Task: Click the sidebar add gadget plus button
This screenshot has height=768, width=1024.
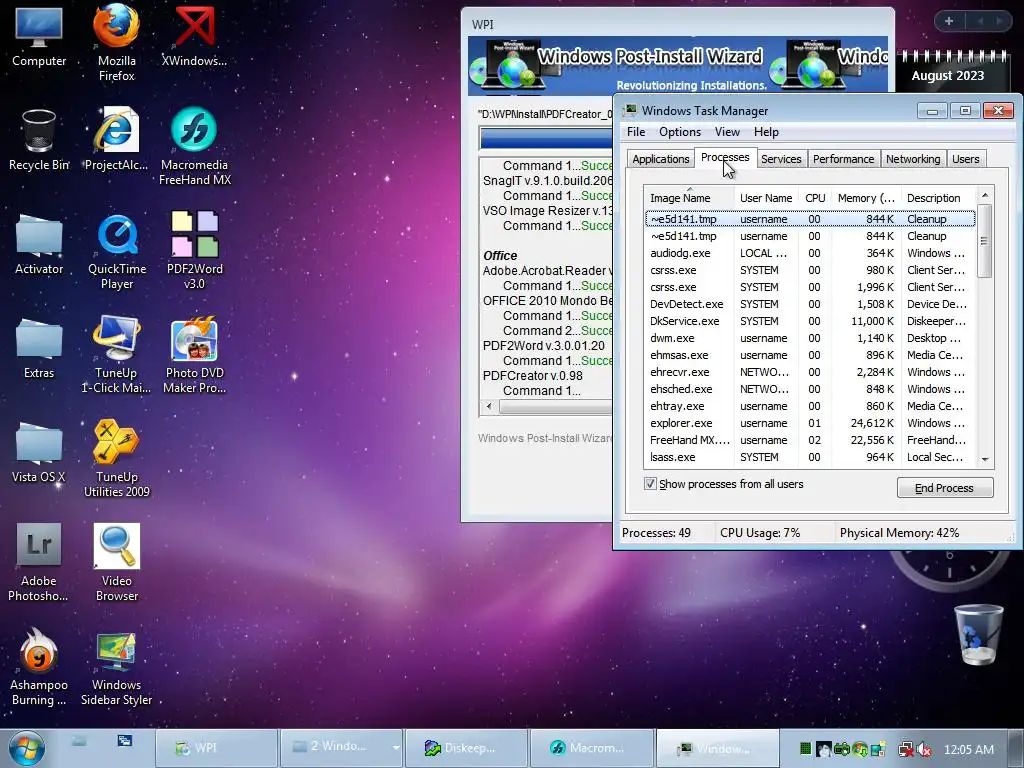Action: coord(949,21)
